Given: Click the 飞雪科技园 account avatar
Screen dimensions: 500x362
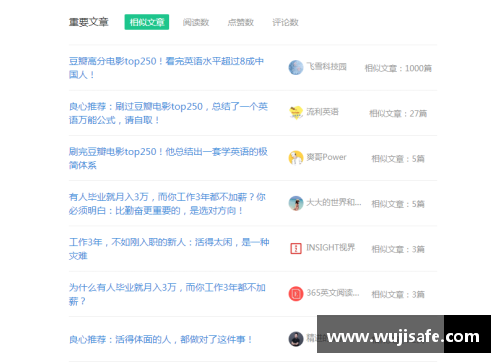Looking at the screenshot, I should (296, 67).
